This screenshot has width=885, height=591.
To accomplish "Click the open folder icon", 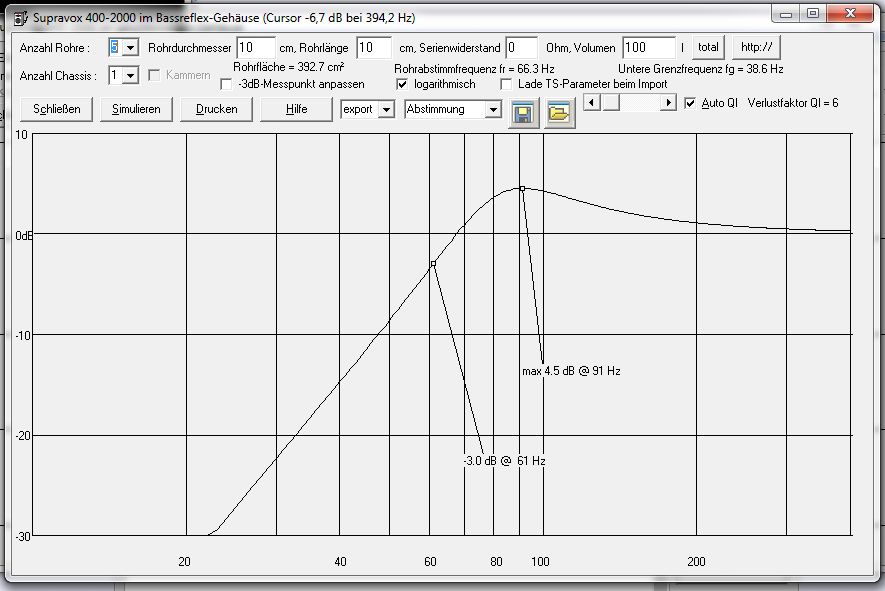I will (x=559, y=113).
